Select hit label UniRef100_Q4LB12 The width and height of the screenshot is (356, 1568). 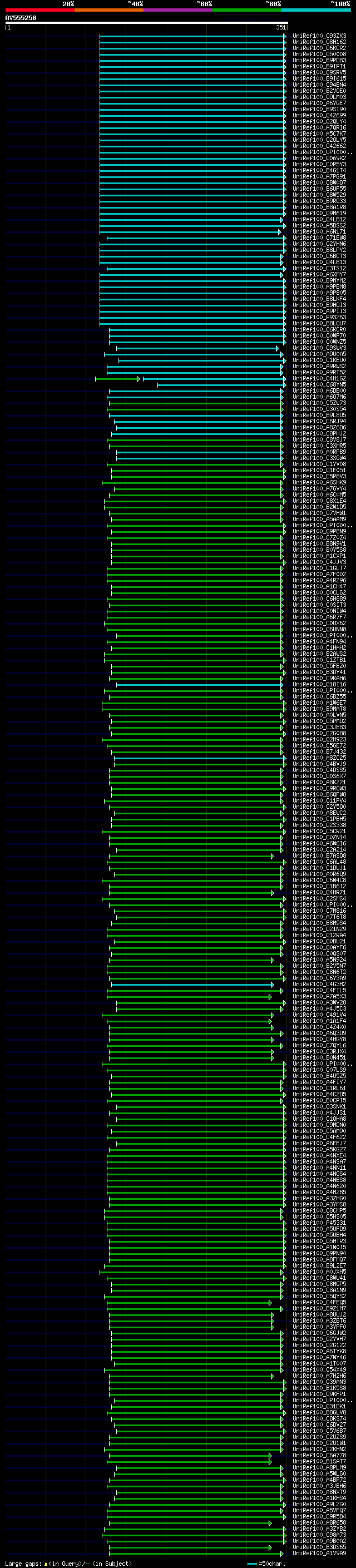[x=319, y=219]
